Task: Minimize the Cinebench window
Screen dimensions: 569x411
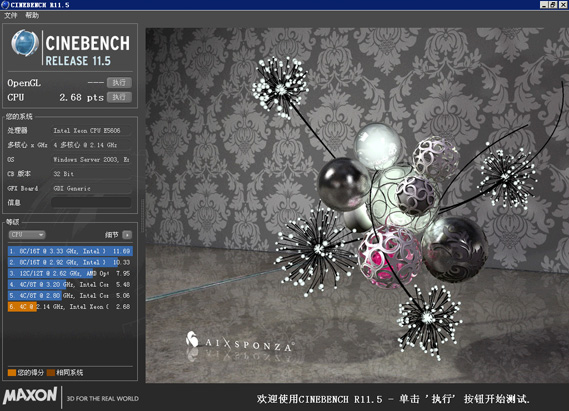Action: pos(544,5)
